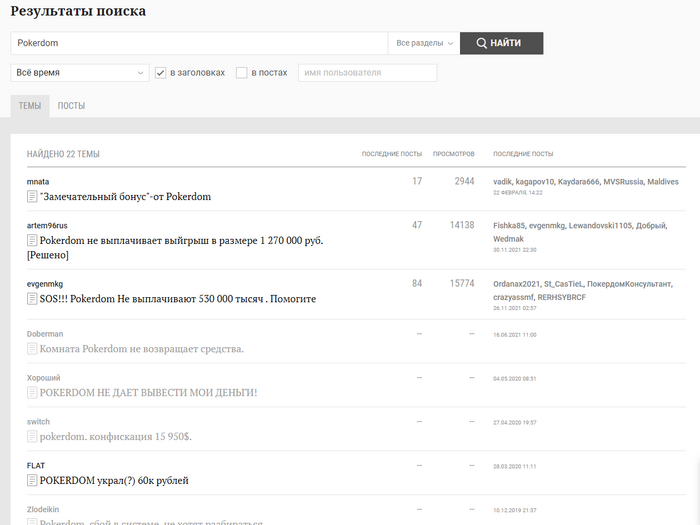
Task: Open the artem96rus author profile
Action: coord(47,225)
